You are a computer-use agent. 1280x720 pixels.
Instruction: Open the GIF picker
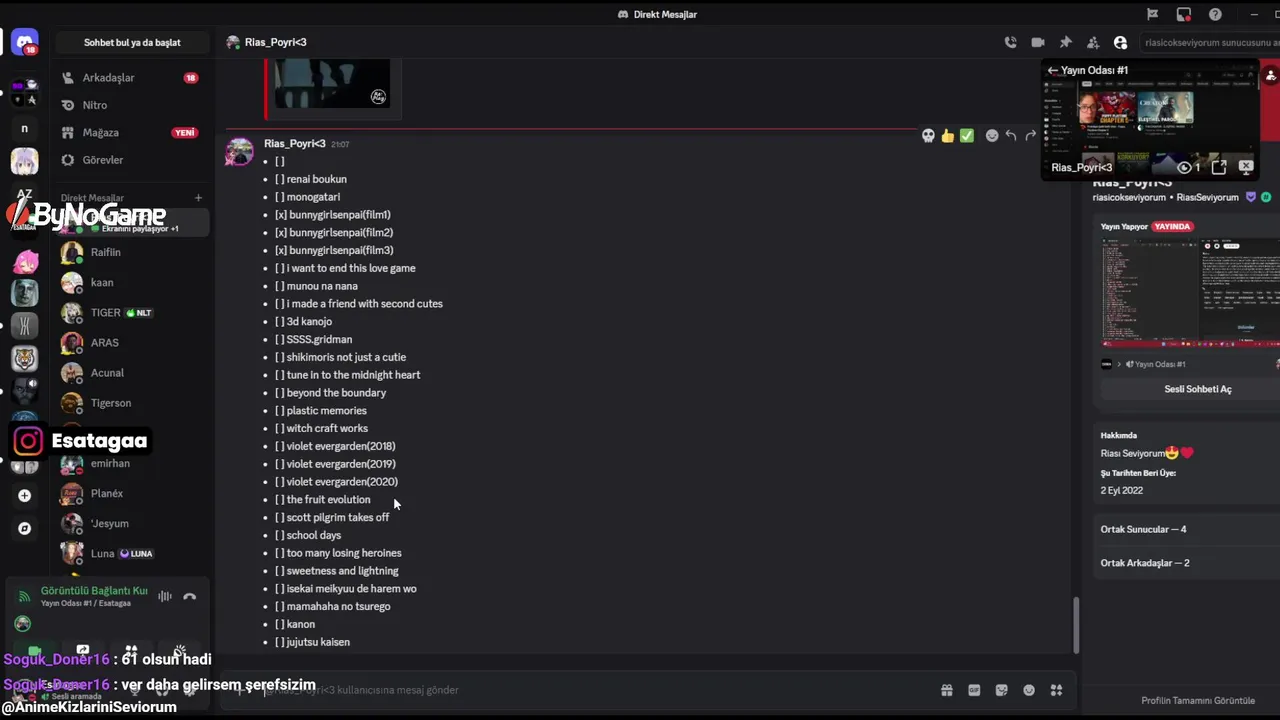[974, 690]
